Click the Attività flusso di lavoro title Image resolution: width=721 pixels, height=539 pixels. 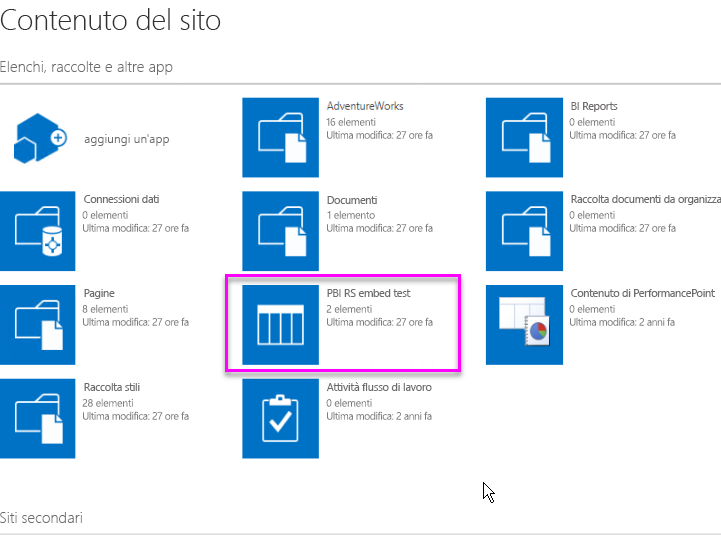click(379, 387)
